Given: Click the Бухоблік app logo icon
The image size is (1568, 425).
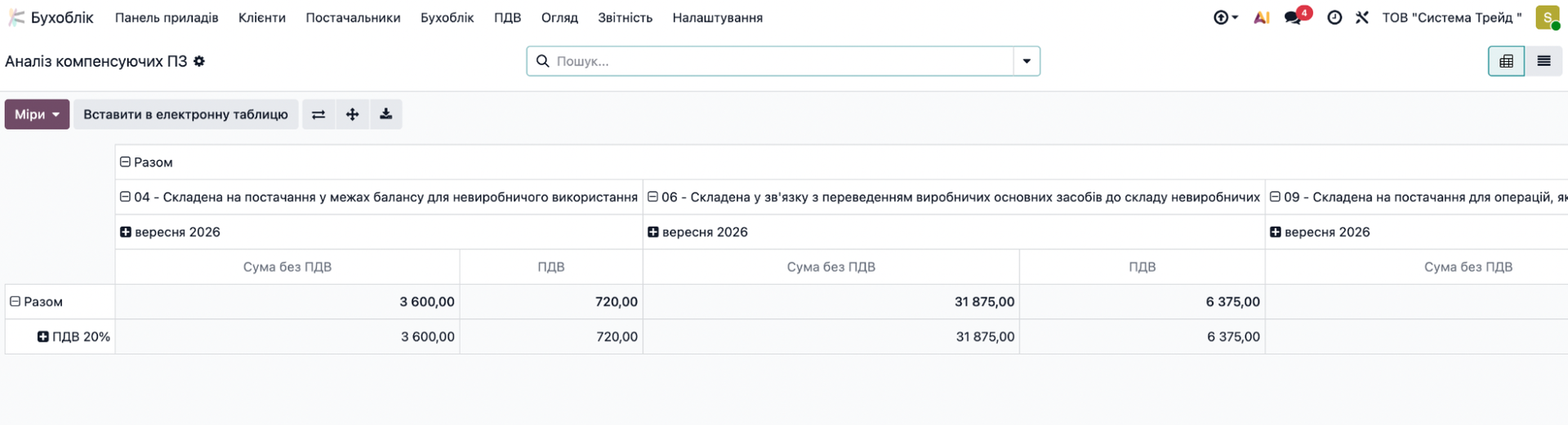Looking at the screenshot, I should 16,17.
